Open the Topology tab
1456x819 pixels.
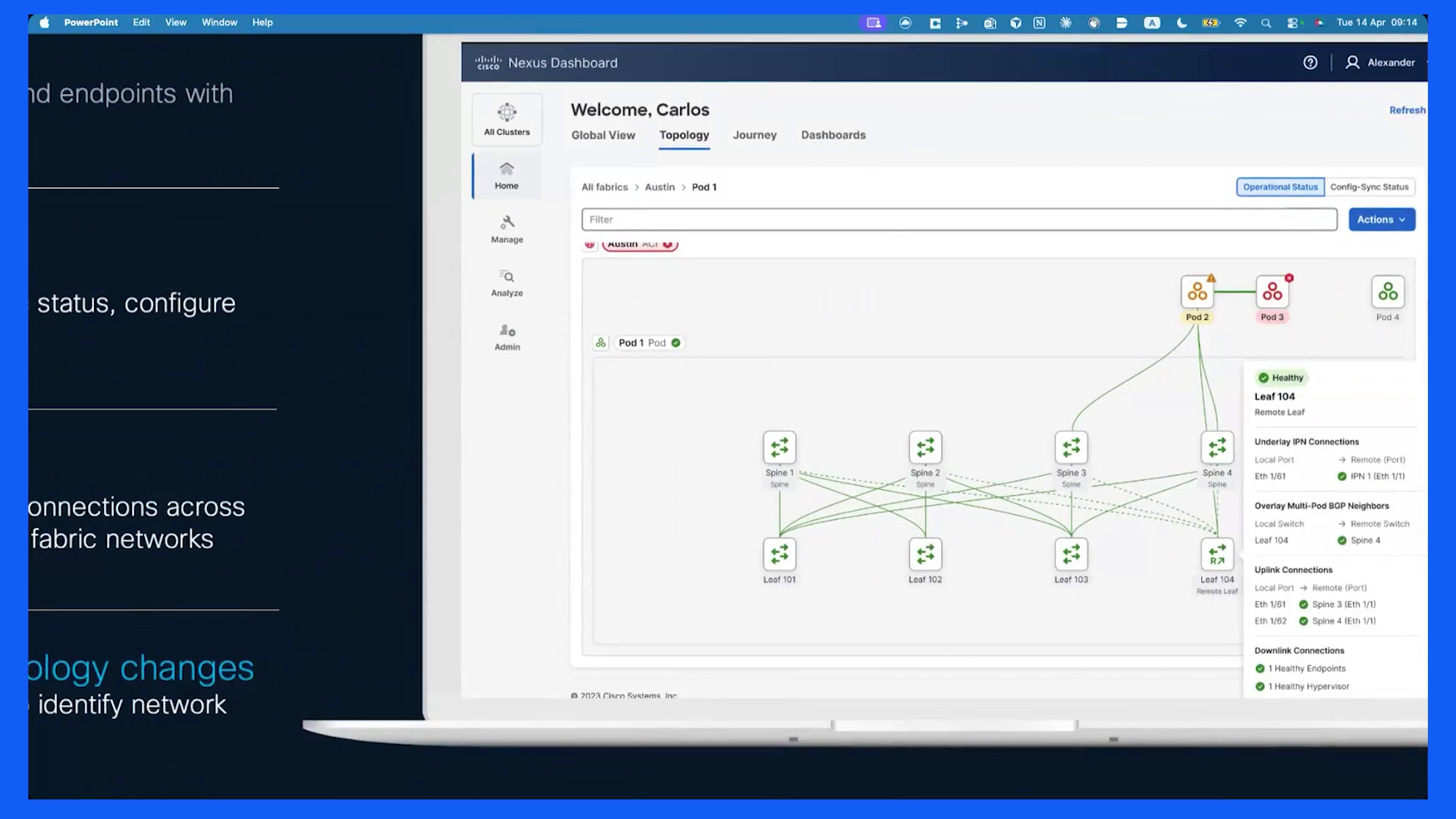click(684, 135)
